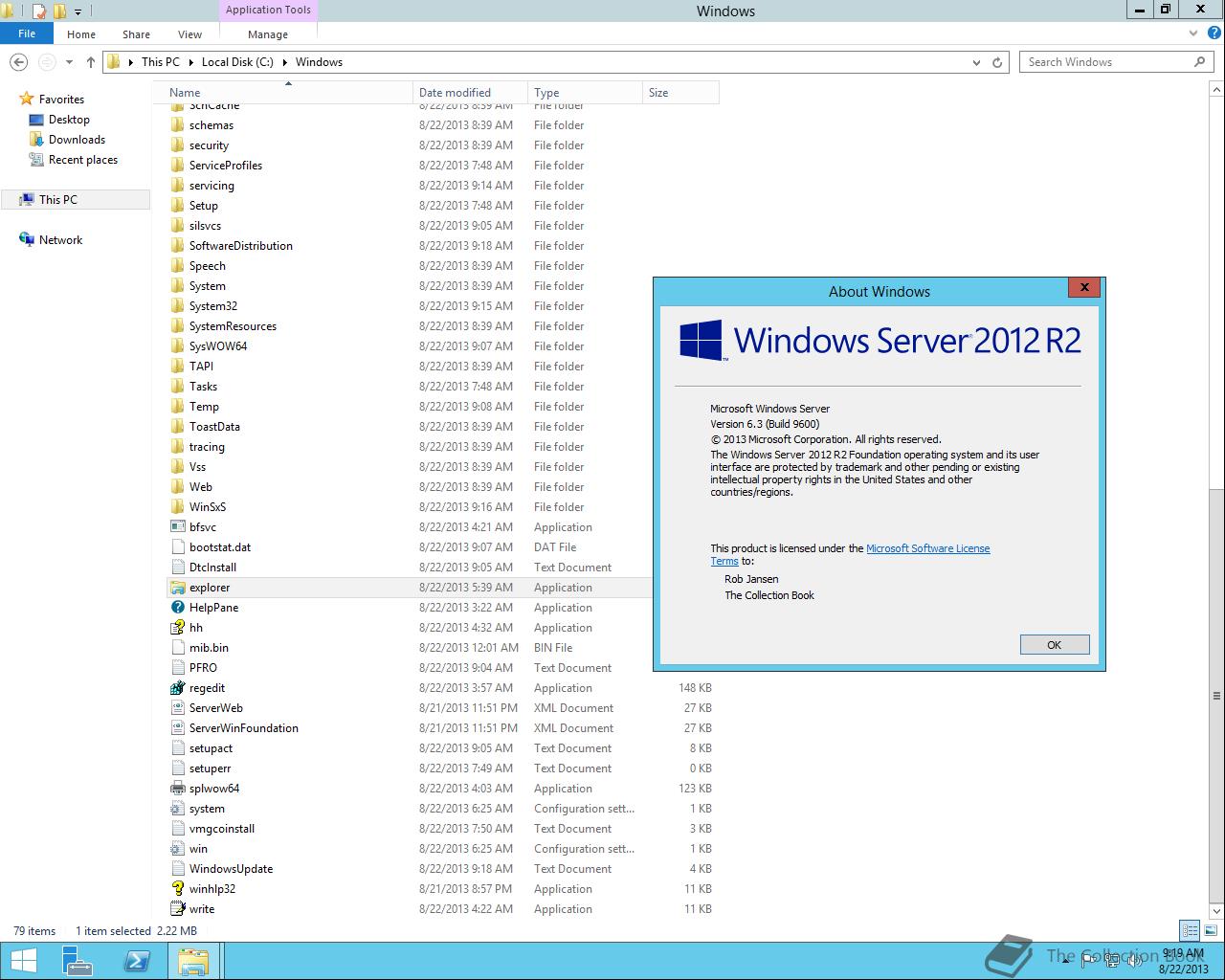Open the Microsoft Software License link

[x=927, y=548]
